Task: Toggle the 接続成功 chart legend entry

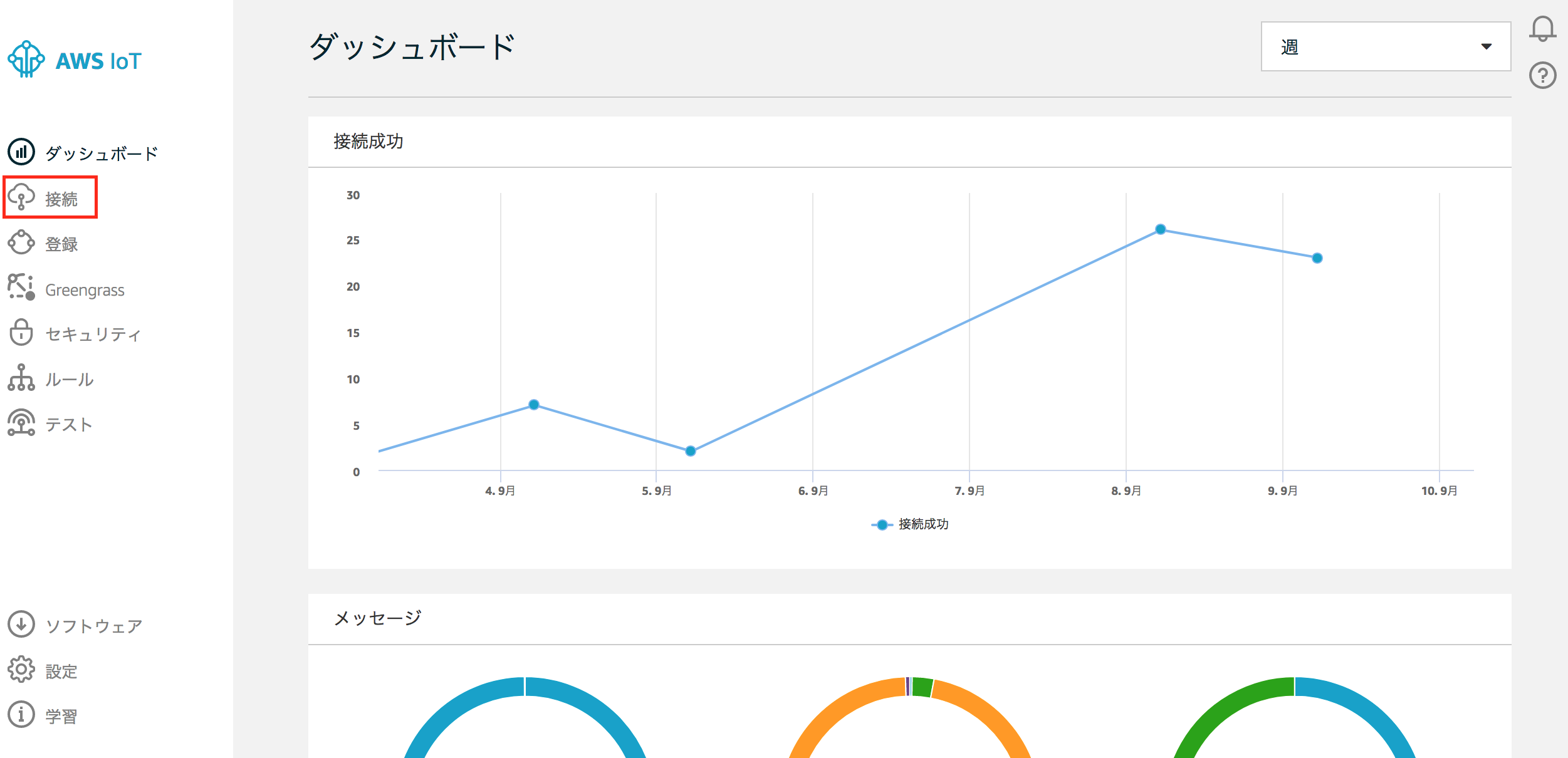Action: pyautogui.click(x=910, y=524)
